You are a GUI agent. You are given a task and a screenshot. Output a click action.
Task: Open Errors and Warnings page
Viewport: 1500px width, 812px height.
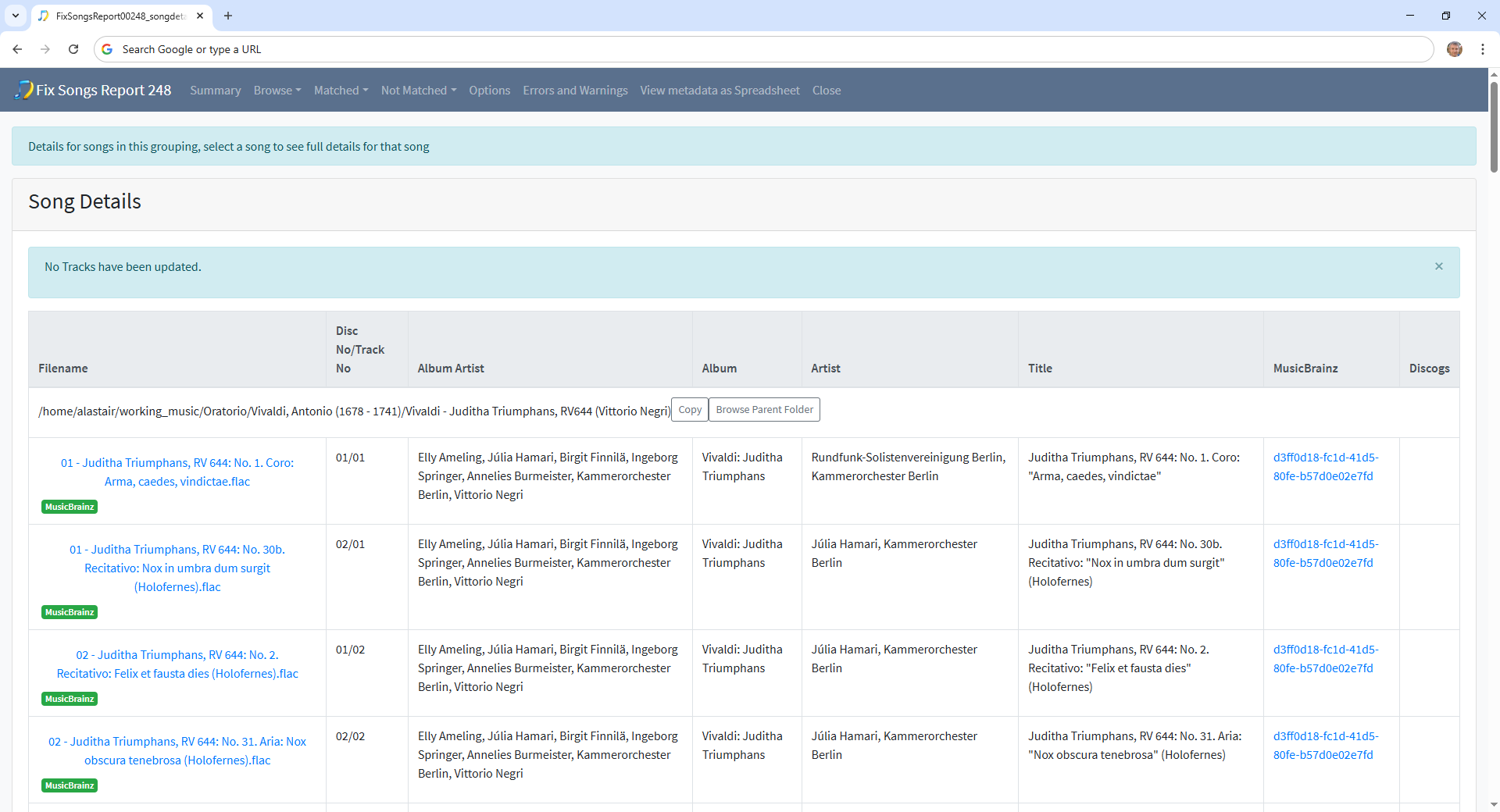click(x=575, y=91)
